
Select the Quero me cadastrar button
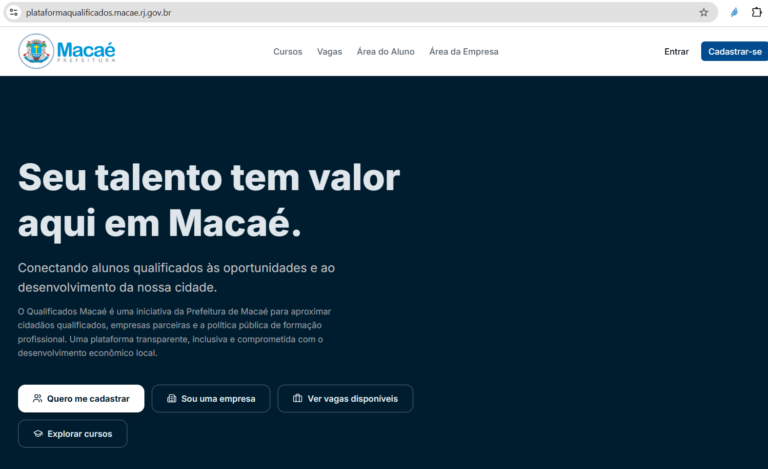[x=81, y=399]
